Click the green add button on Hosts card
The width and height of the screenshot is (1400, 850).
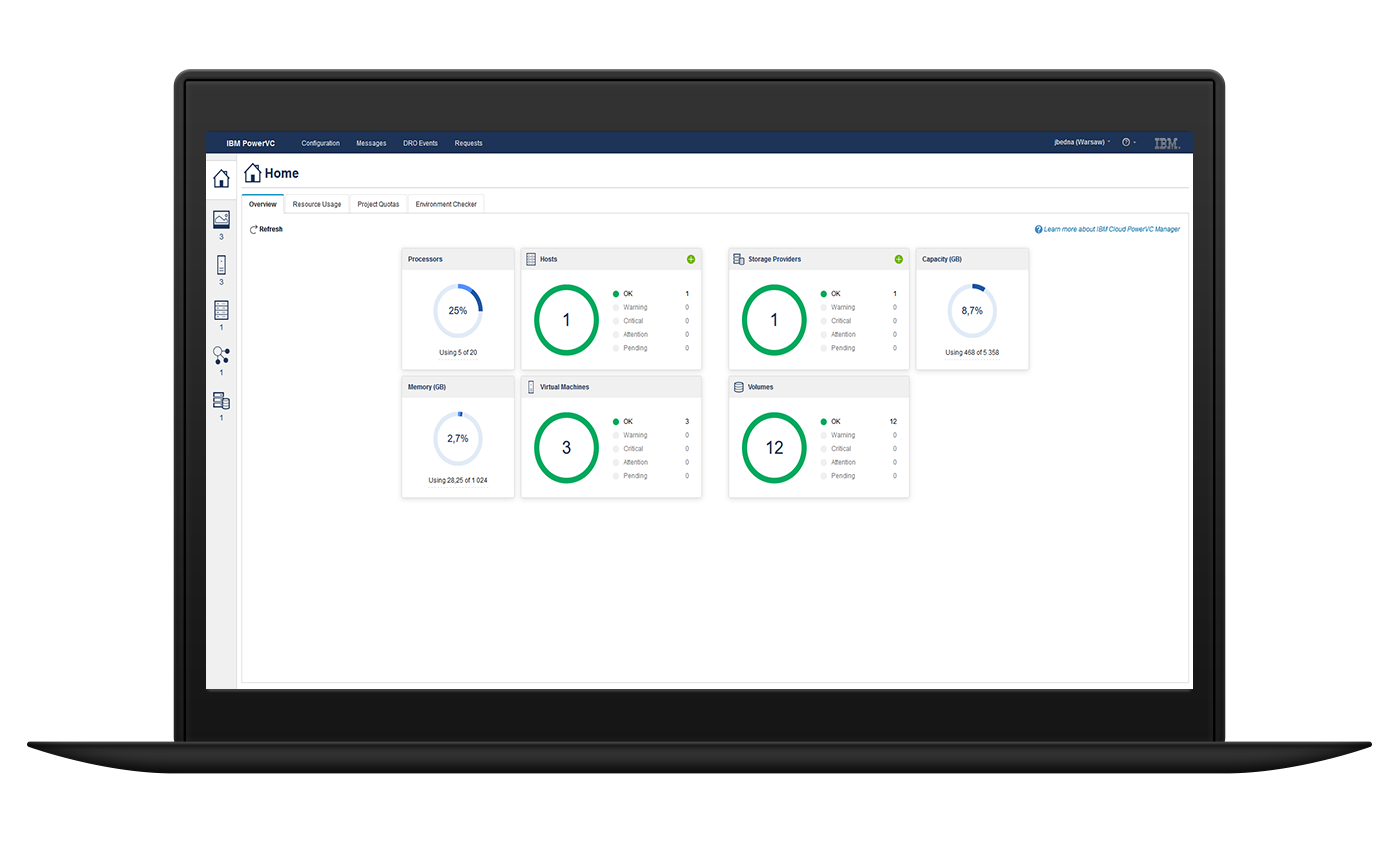[691, 259]
